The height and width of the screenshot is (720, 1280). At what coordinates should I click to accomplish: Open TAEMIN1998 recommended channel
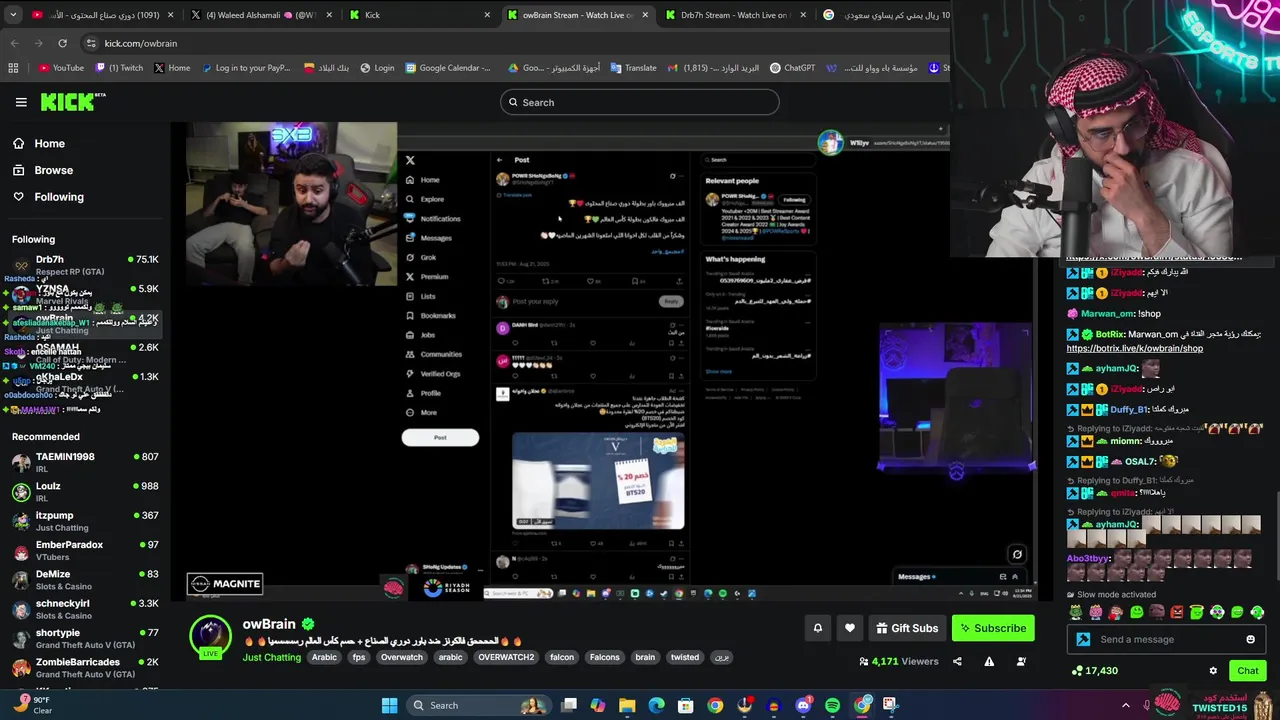(x=85, y=462)
